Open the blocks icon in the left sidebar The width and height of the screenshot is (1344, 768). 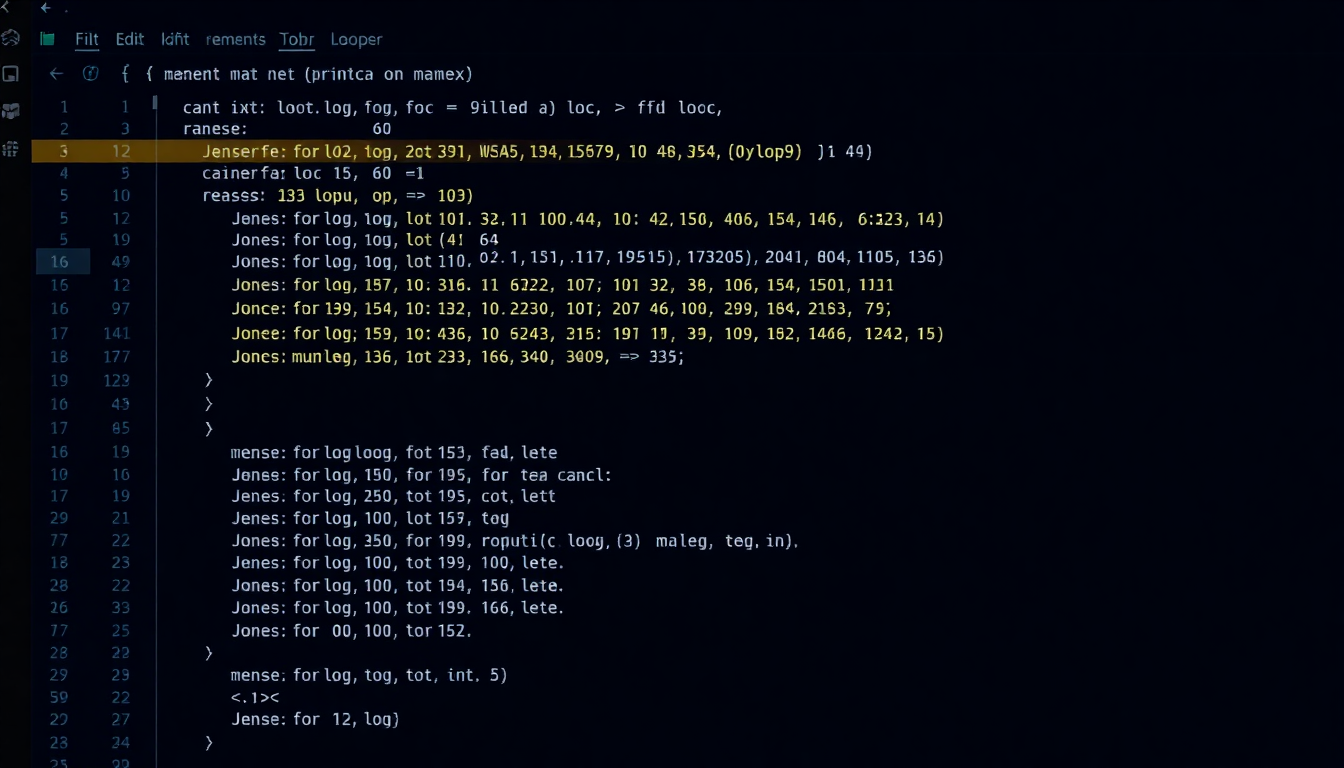pos(11,111)
